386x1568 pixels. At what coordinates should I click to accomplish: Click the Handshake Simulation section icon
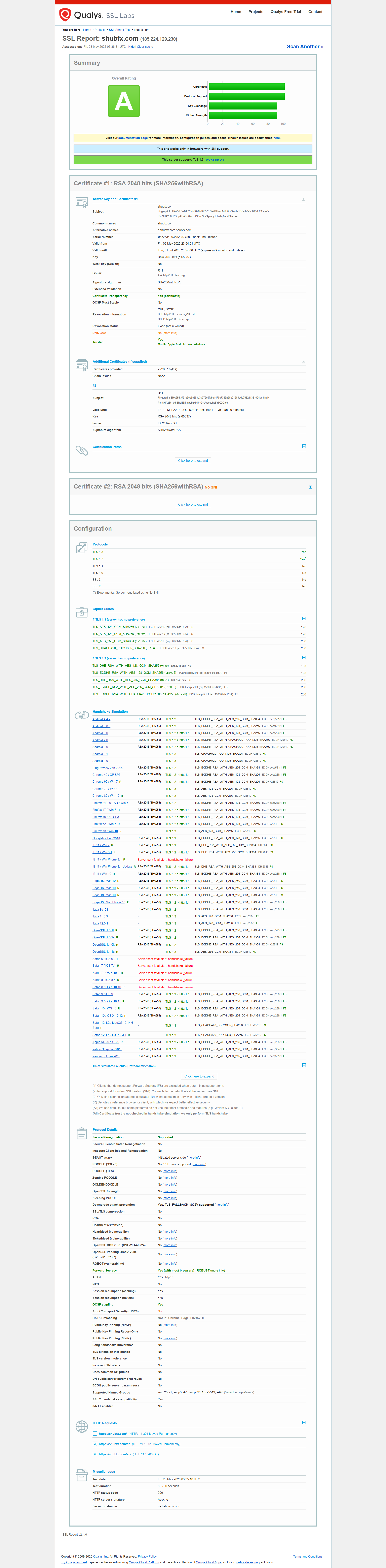tap(81, 715)
